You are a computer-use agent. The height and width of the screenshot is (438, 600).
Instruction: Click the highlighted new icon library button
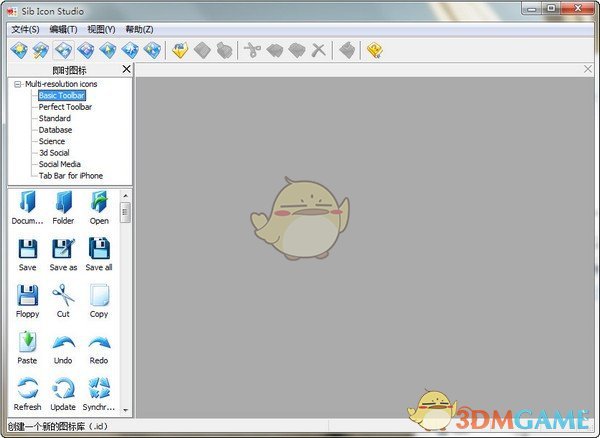click(x=63, y=50)
